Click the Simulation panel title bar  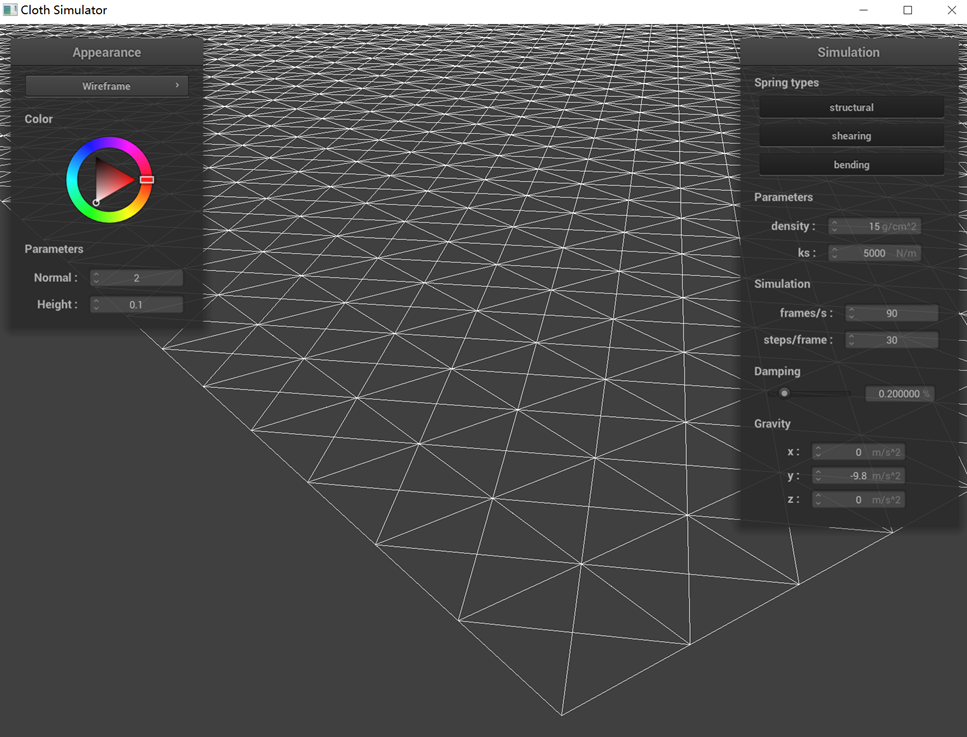point(848,52)
